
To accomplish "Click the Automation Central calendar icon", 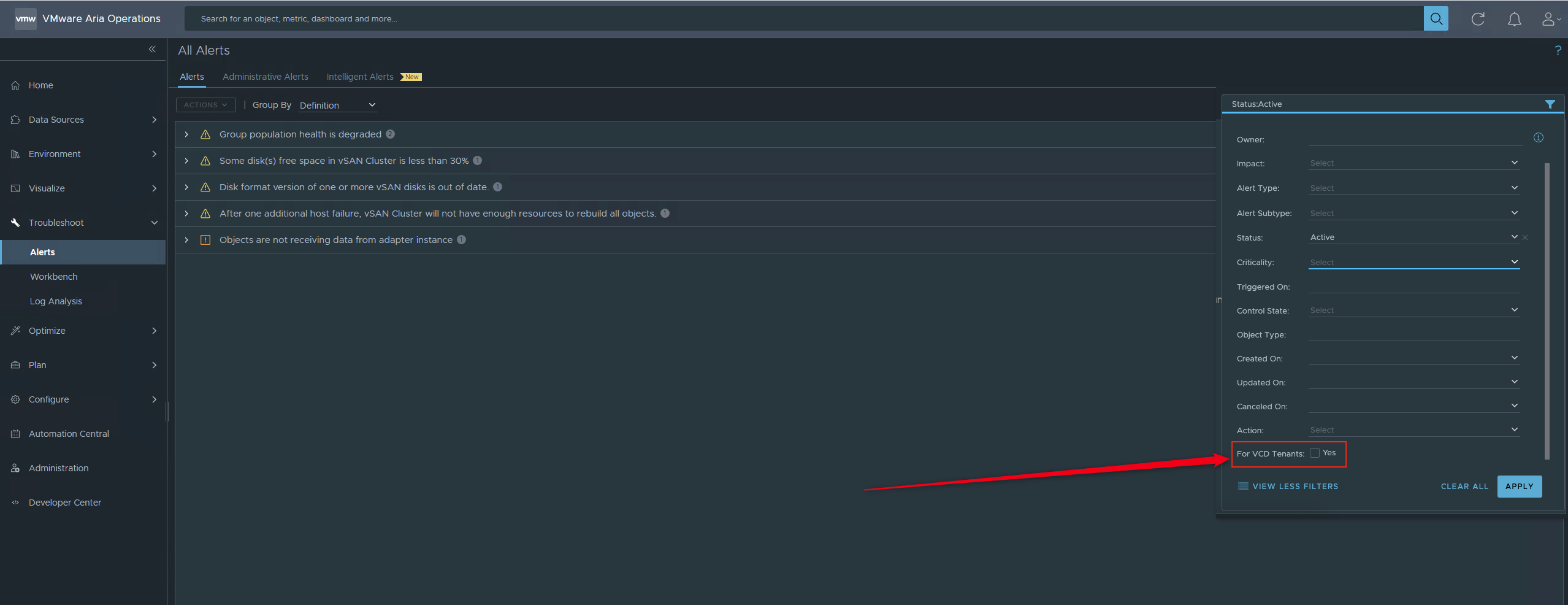I will click(15, 434).
